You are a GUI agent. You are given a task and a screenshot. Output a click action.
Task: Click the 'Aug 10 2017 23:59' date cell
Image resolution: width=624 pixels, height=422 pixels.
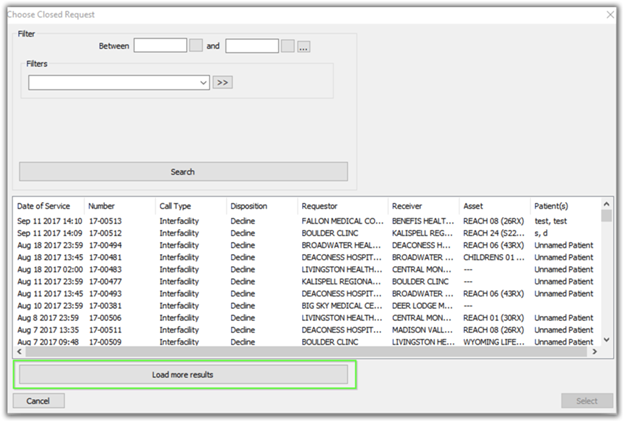(x=50, y=306)
